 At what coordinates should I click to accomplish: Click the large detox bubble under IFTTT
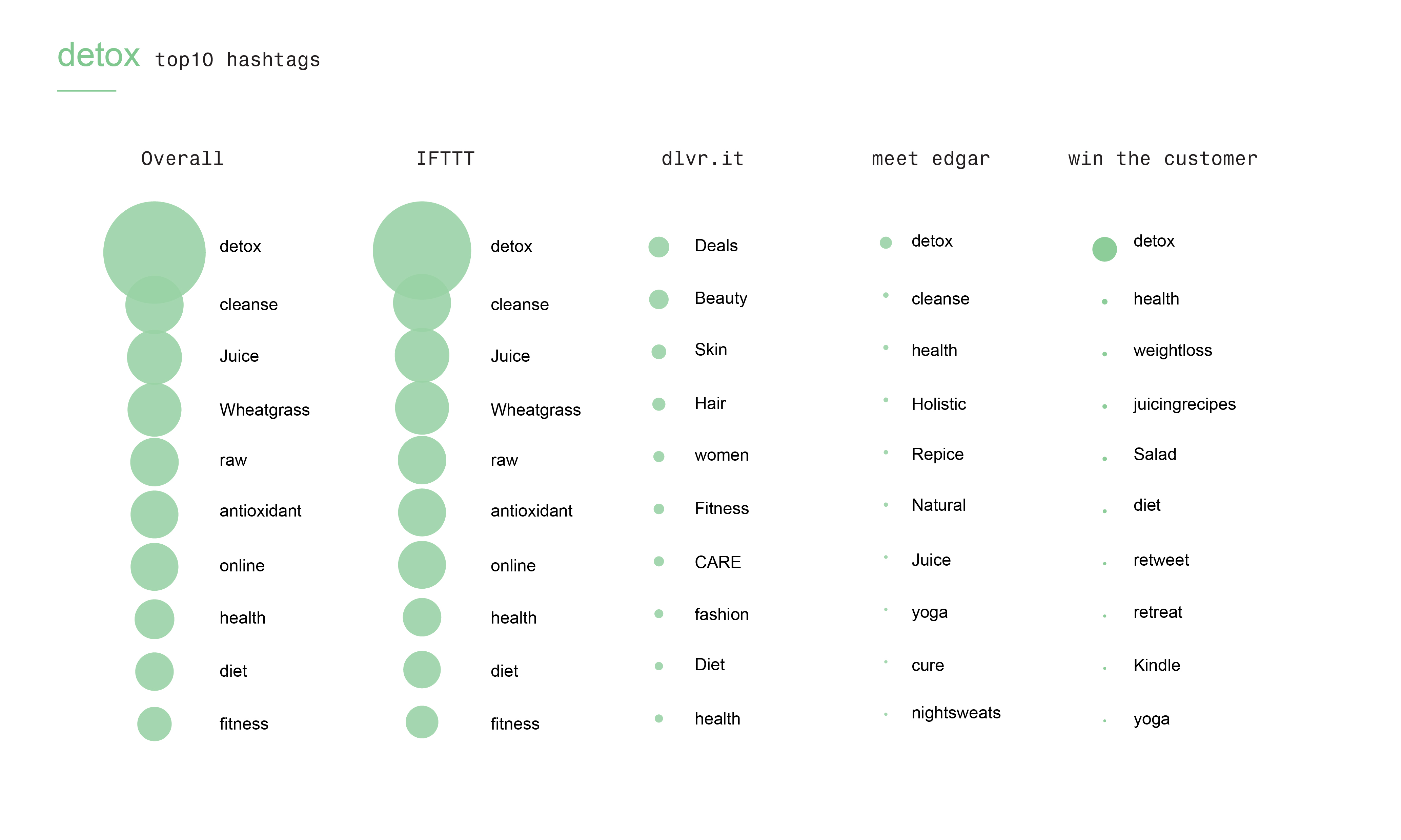click(x=422, y=250)
